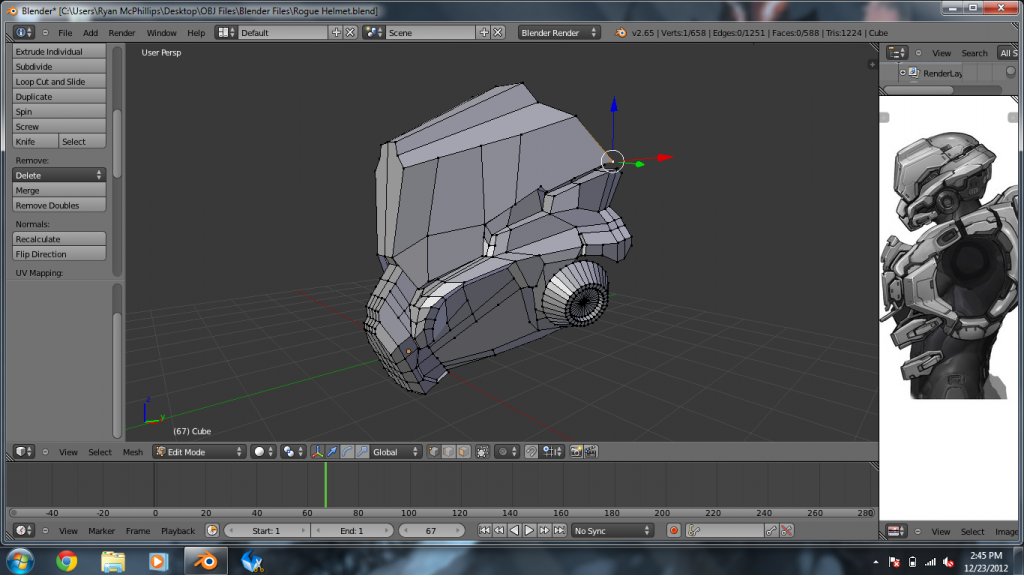The height and width of the screenshot is (575, 1024).
Task: Open the viewport shading dropdown
Action: click(x=263, y=452)
